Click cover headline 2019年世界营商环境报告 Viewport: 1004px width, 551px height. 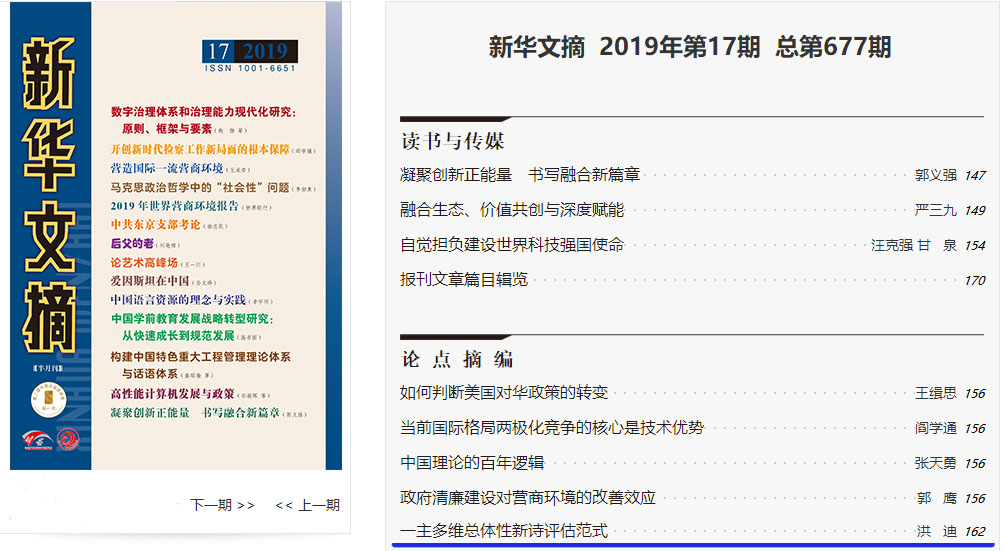click(174, 206)
